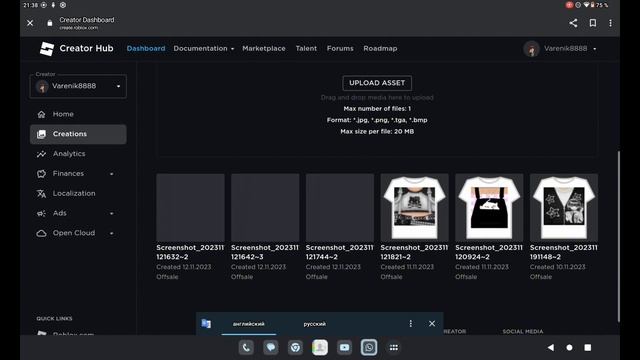Open the app drawer grid icon
This screenshot has height=360, width=640.
[x=393, y=347]
